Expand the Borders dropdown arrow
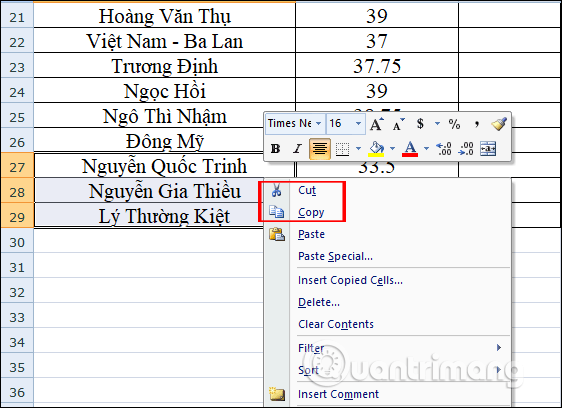Screen dimensions: 562x408 pos(358,148)
